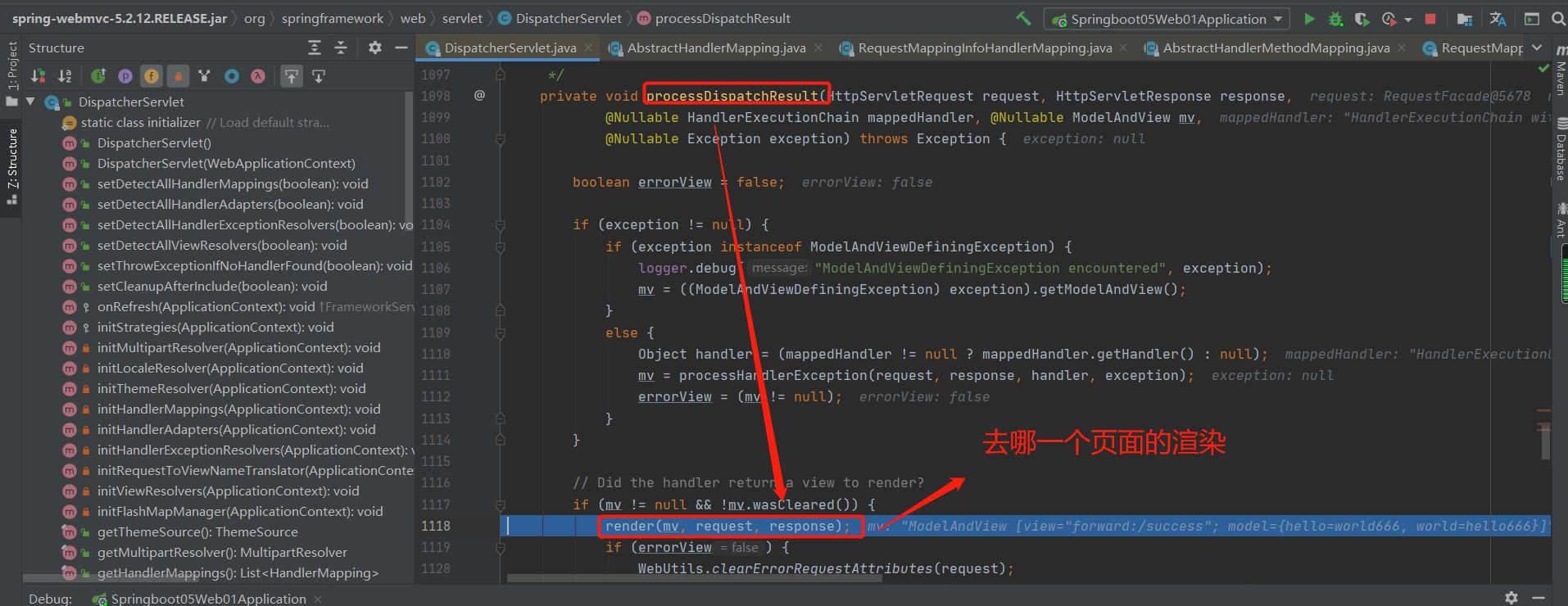Screen dimensions: 1568x606
Task: Select 'initStrategies(ApplicationContext): void' in Structure
Action: 215,327
